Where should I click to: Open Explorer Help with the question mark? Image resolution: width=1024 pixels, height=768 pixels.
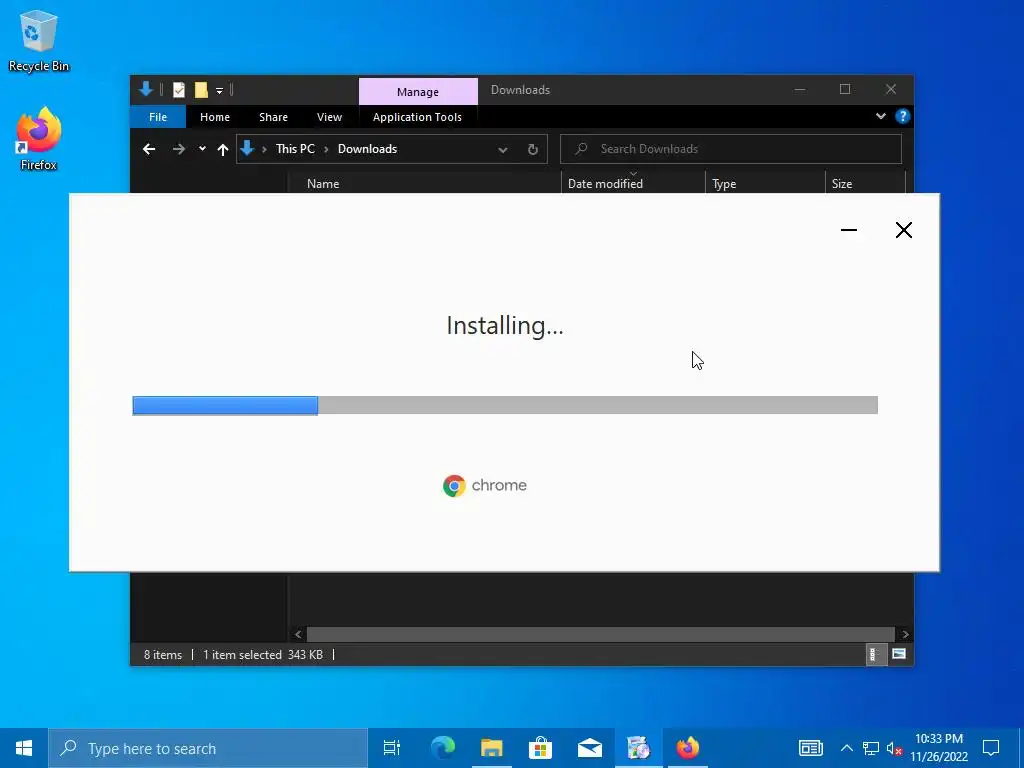tap(903, 116)
